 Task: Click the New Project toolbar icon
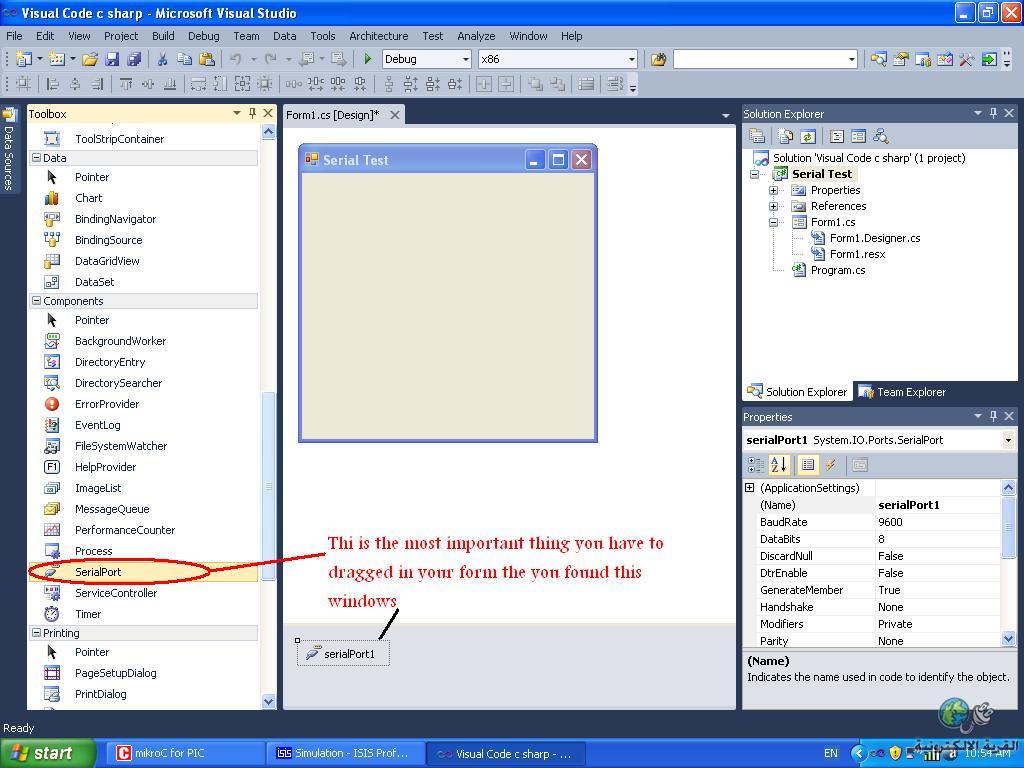point(23,59)
